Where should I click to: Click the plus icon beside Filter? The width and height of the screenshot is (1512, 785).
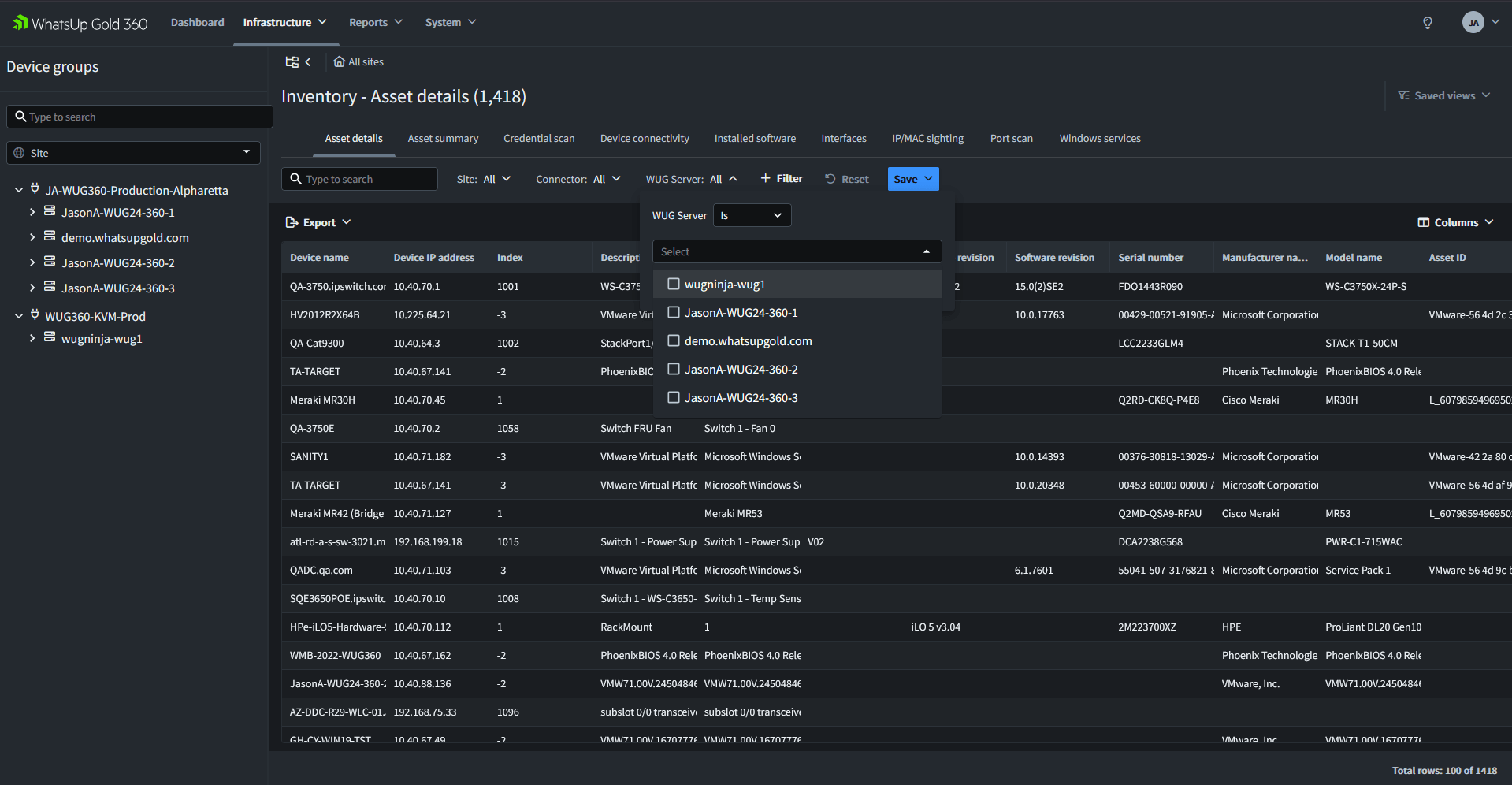[x=765, y=178]
